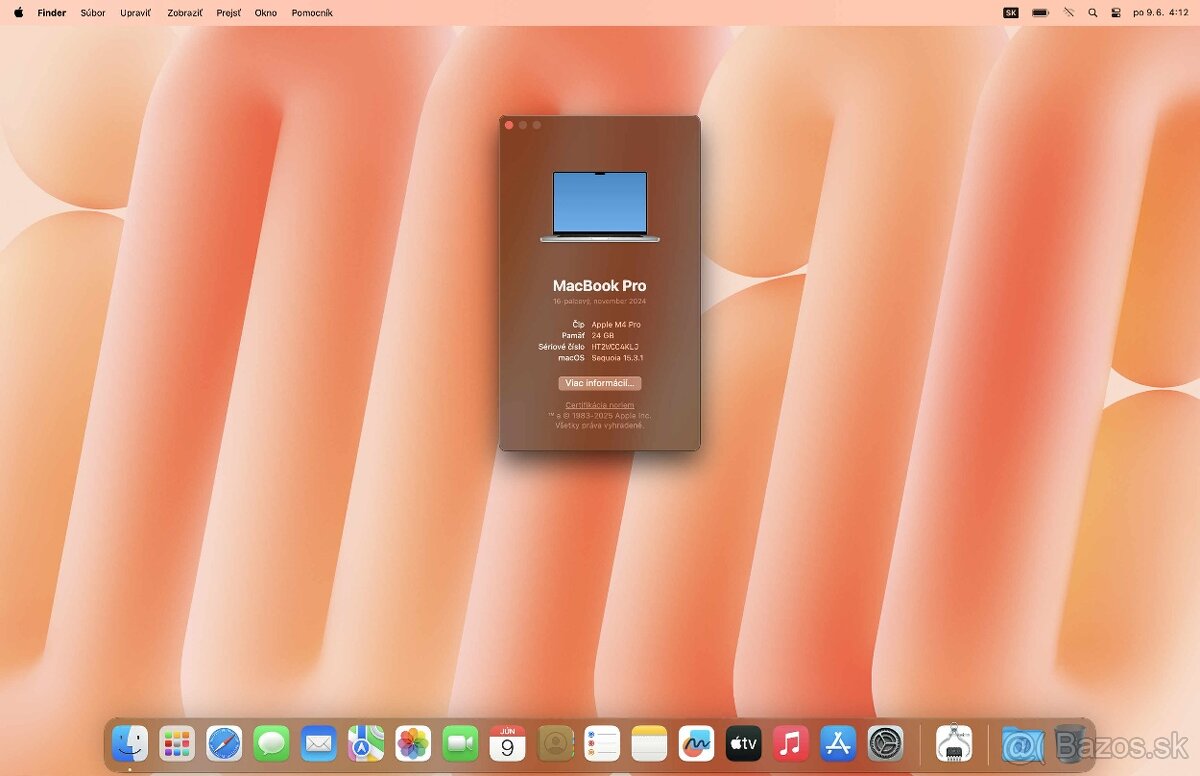The image size is (1200, 776).
Task: Switch keyboard layout via SK indicator
Action: tap(1010, 12)
